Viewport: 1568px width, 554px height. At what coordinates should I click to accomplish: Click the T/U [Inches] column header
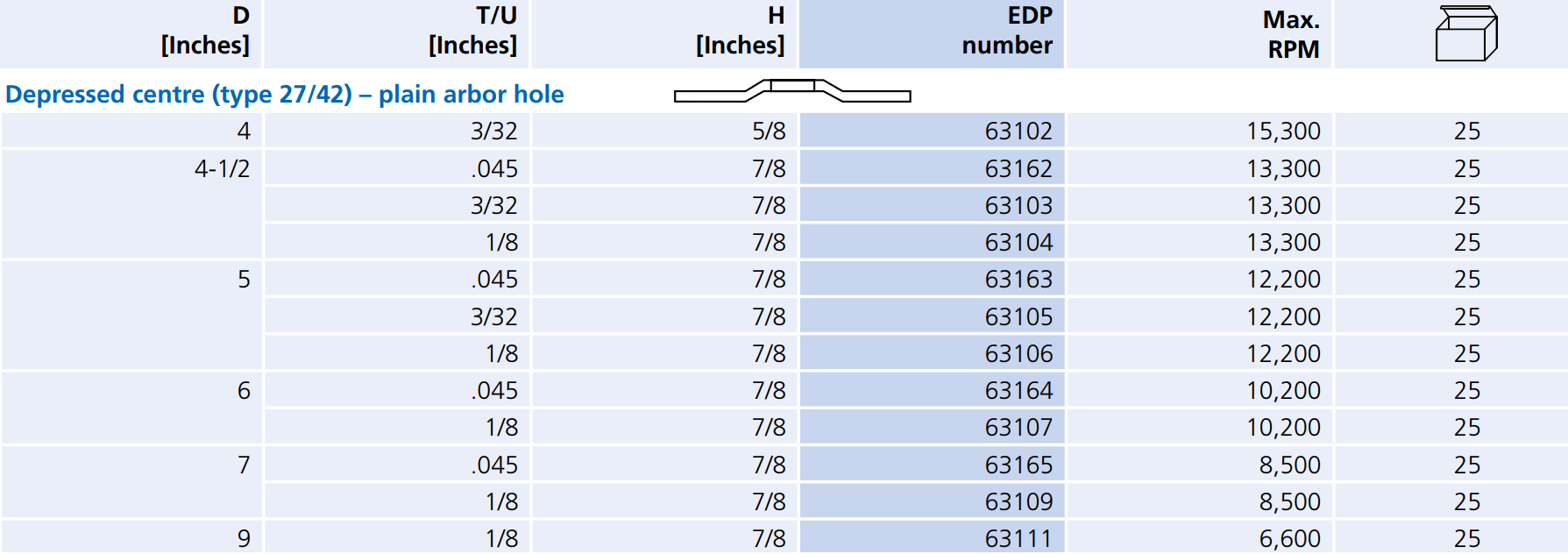[x=472, y=31]
